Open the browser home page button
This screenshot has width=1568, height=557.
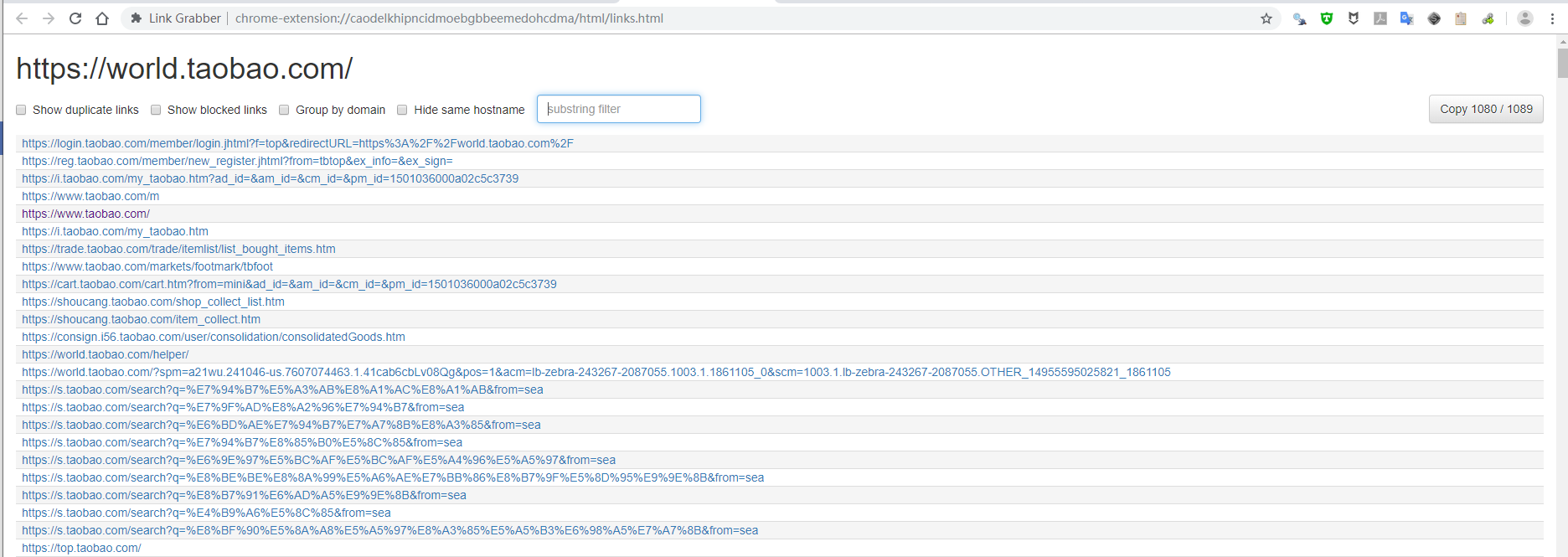102,18
